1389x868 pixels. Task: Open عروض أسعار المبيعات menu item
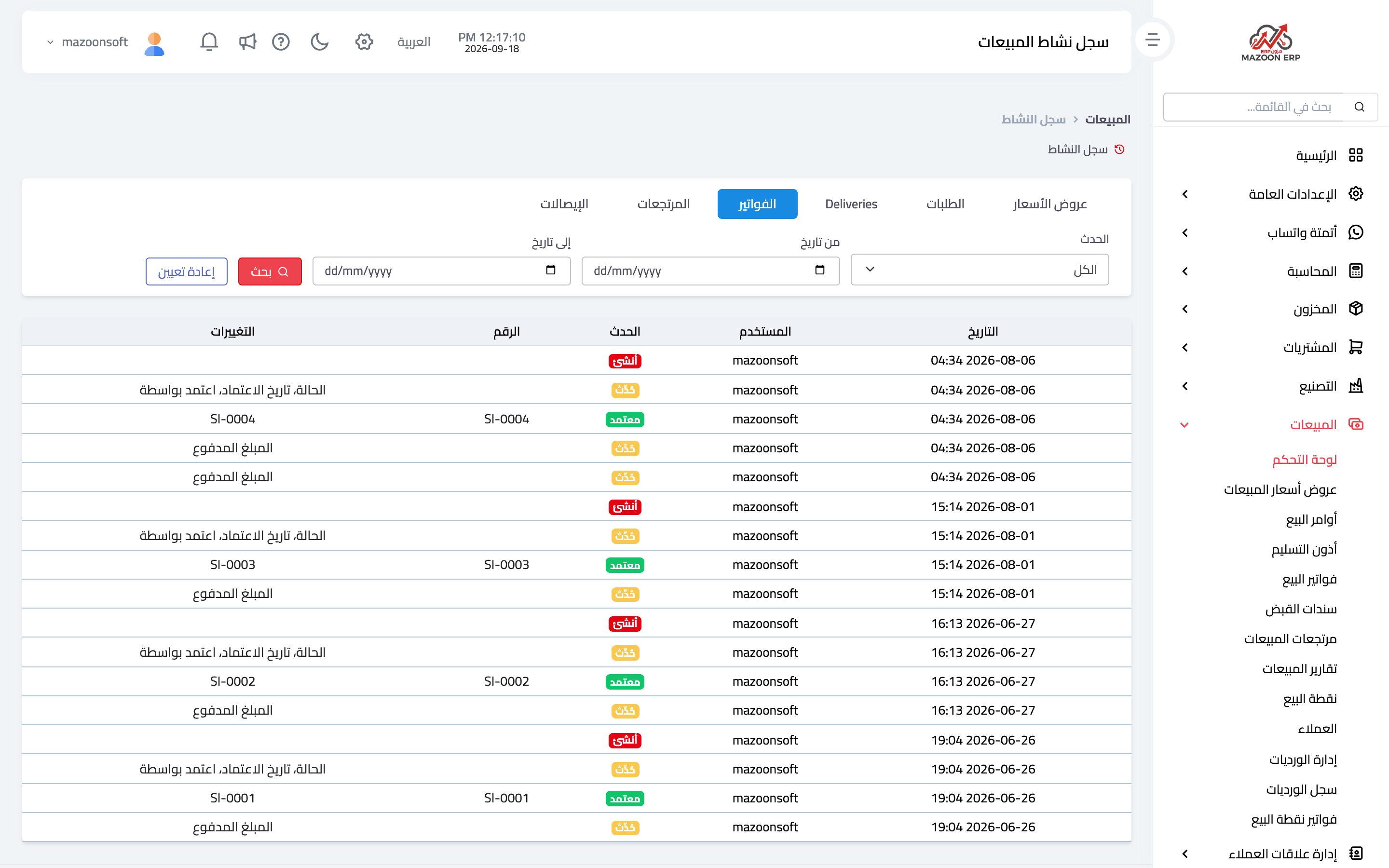pos(1280,489)
